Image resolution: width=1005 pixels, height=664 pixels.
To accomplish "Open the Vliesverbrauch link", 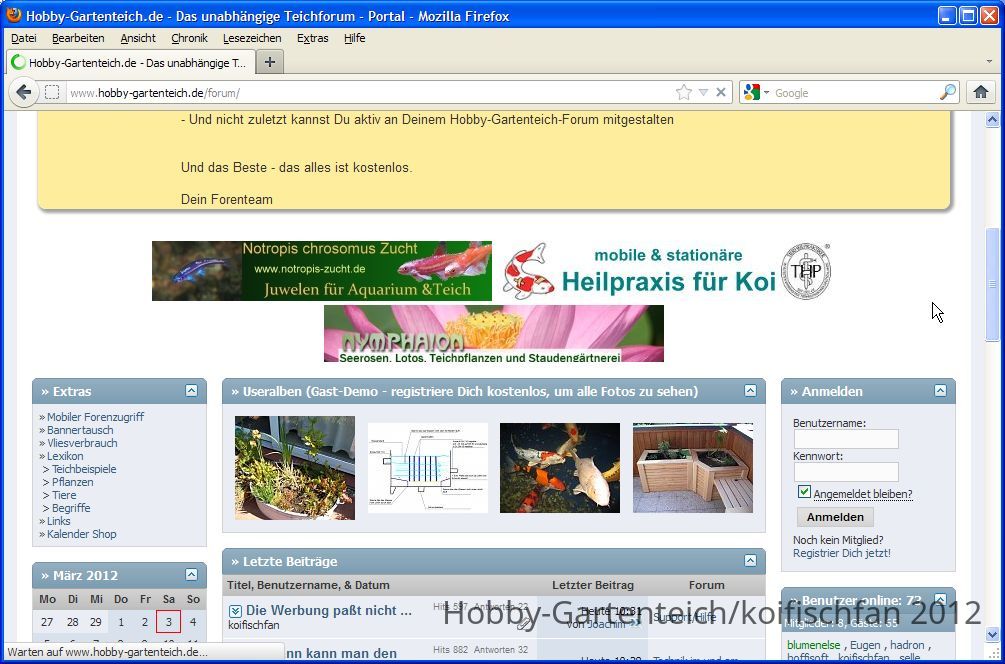I will pyautogui.click(x=82, y=443).
